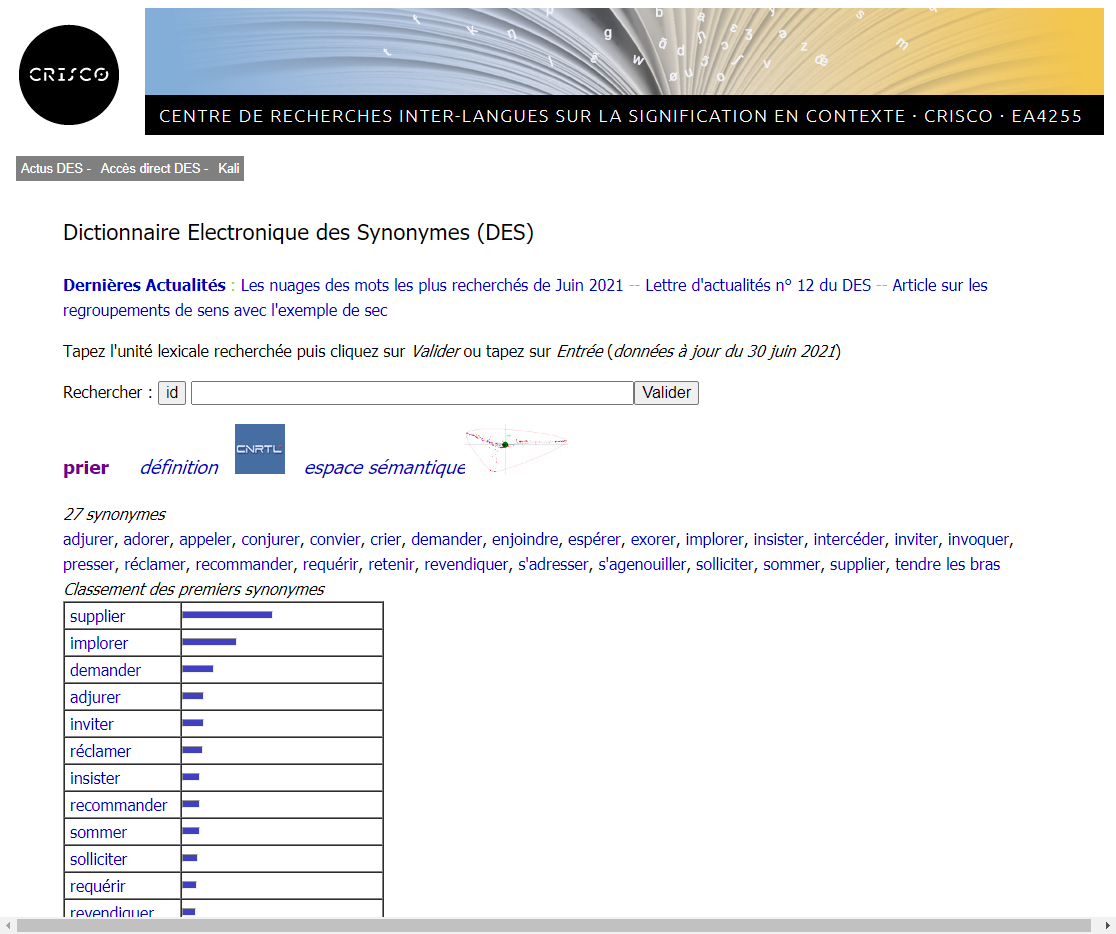
Task: Open synonym enjoindre
Action: coord(525,540)
